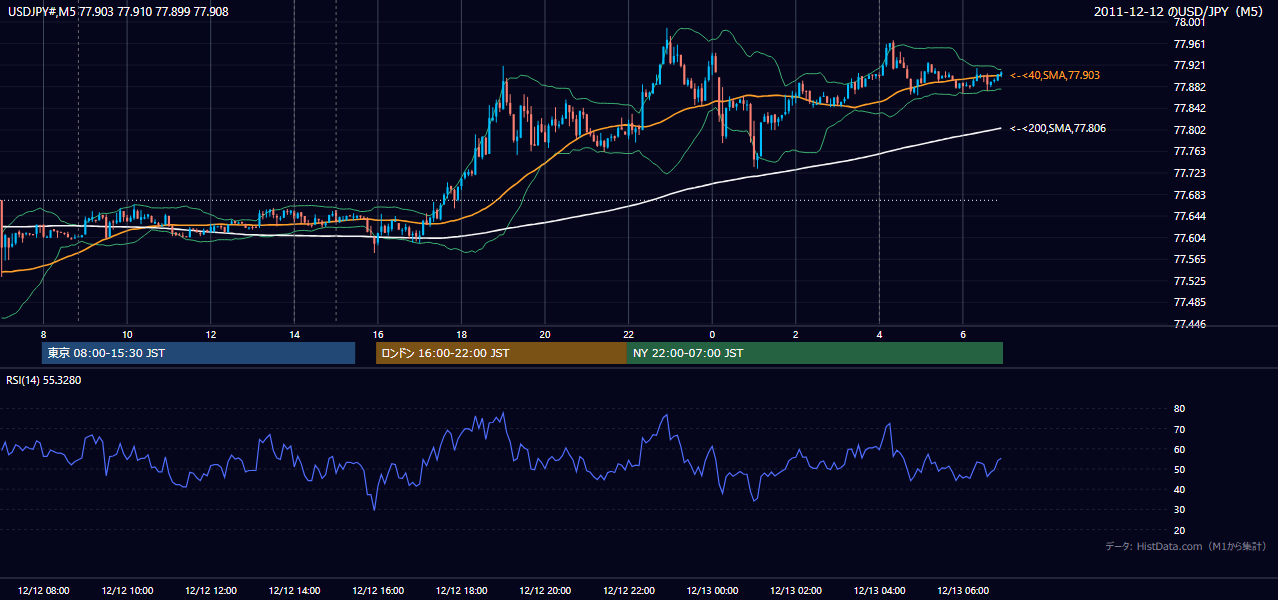Click price axis value 77.921
The width and height of the screenshot is (1278, 600).
pyautogui.click(x=1189, y=65)
